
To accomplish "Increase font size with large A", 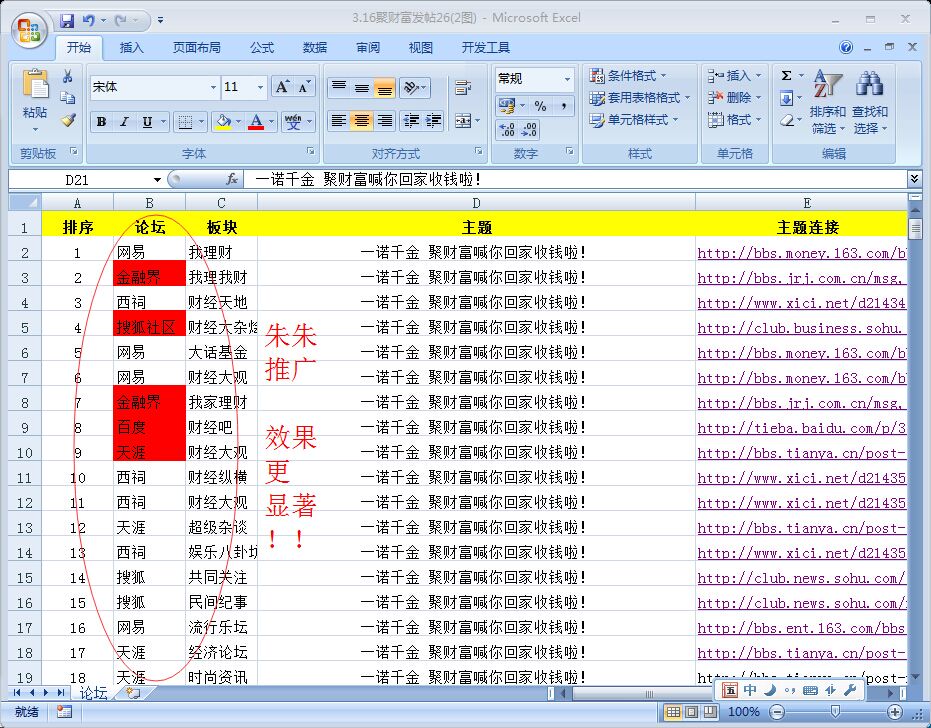I will [x=282, y=87].
